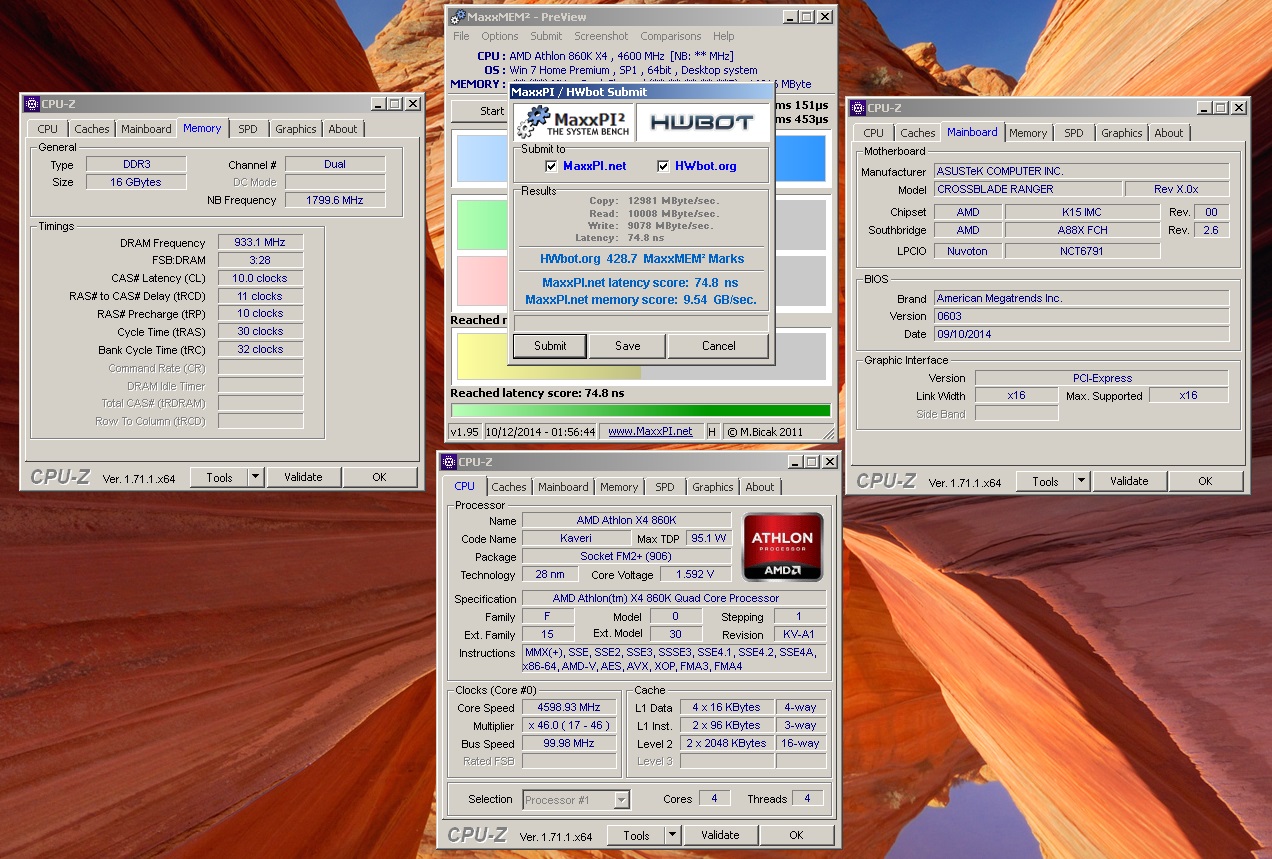Open About tab in Memory CPU-Z window

pyautogui.click(x=343, y=129)
